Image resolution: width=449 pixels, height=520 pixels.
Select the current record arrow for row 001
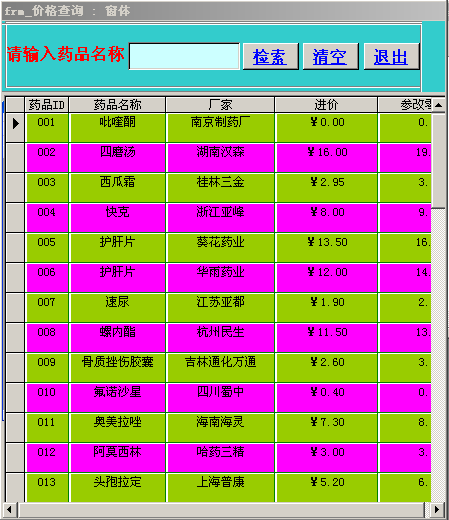[x=15, y=127]
